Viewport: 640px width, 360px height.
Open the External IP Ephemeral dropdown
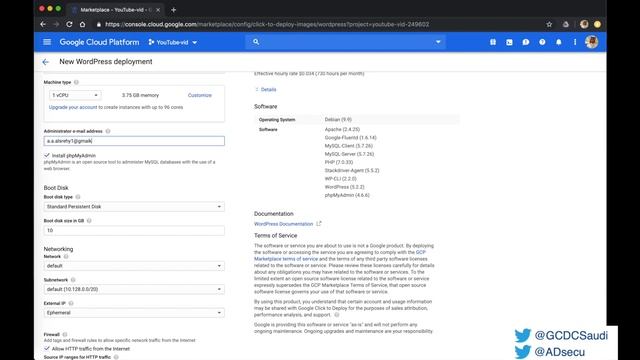pyautogui.click(x=134, y=313)
